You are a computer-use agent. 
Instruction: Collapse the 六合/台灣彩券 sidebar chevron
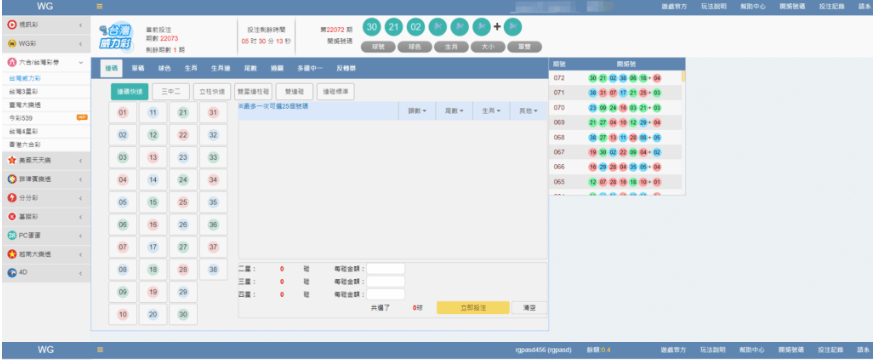click(80, 63)
